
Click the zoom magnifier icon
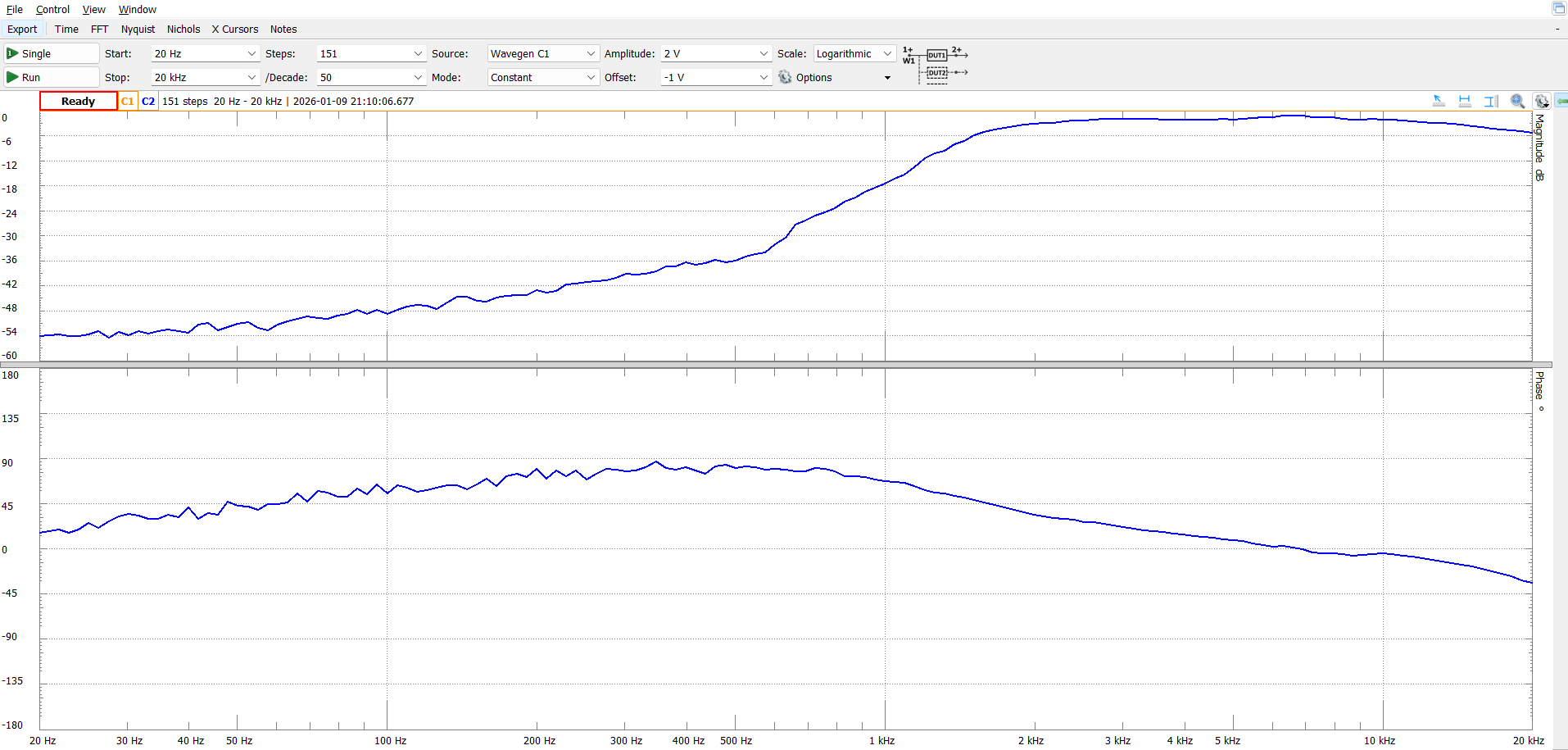point(1517,101)
